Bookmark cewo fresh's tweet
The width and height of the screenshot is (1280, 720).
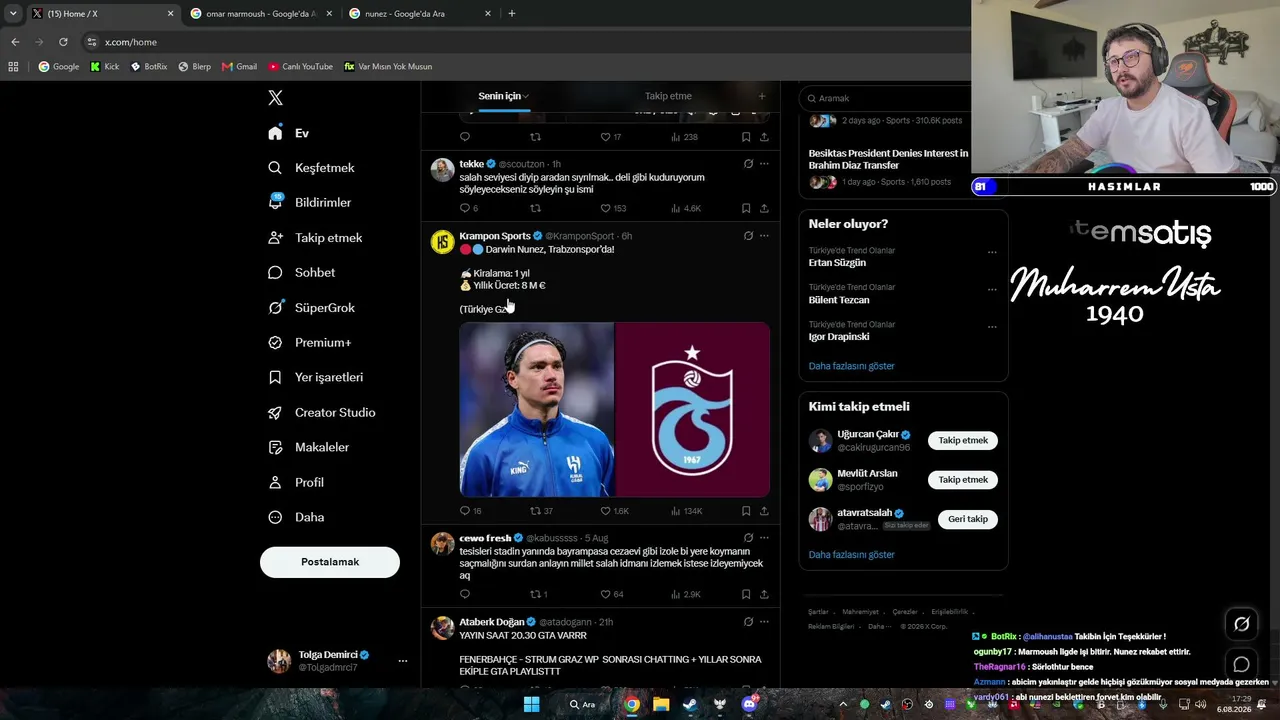746,594
